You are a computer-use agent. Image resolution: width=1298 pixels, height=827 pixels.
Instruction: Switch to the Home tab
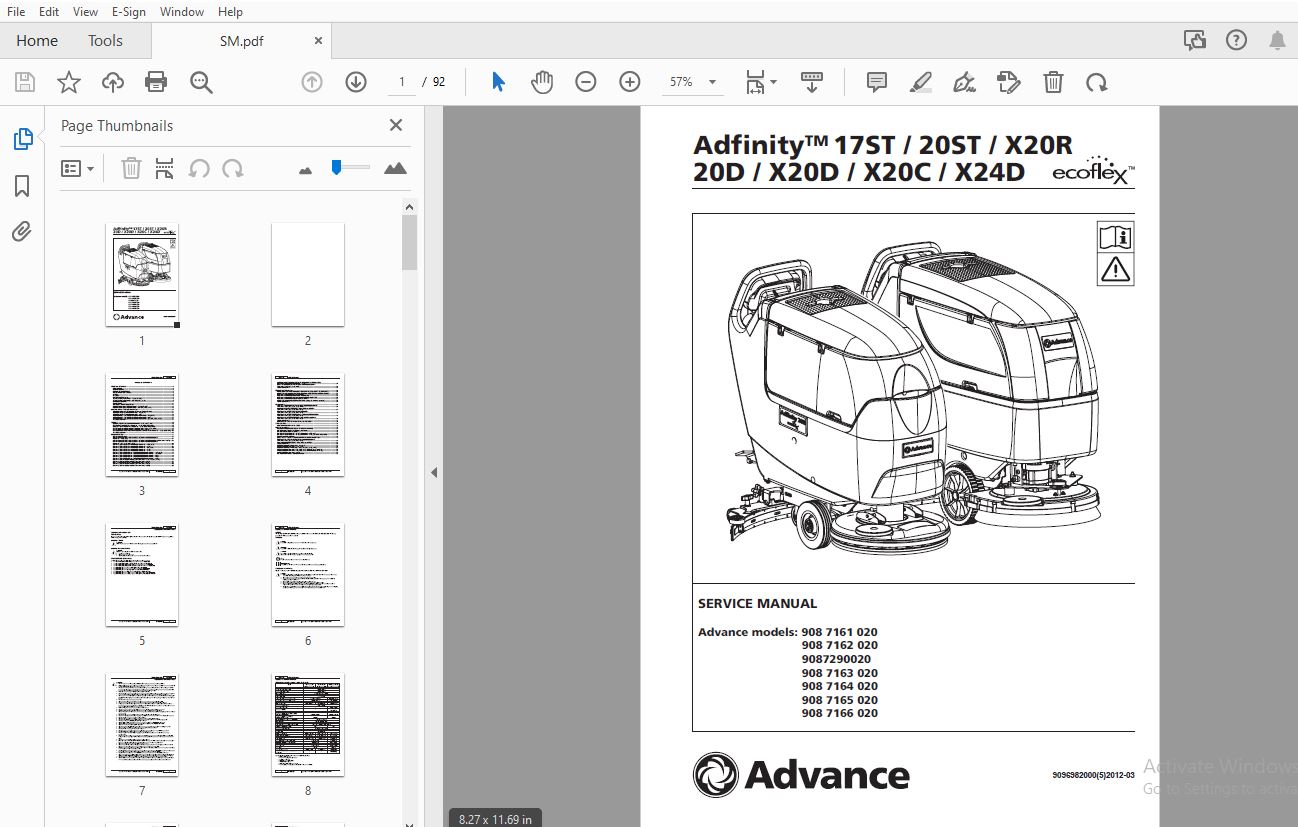coord(37,40)
